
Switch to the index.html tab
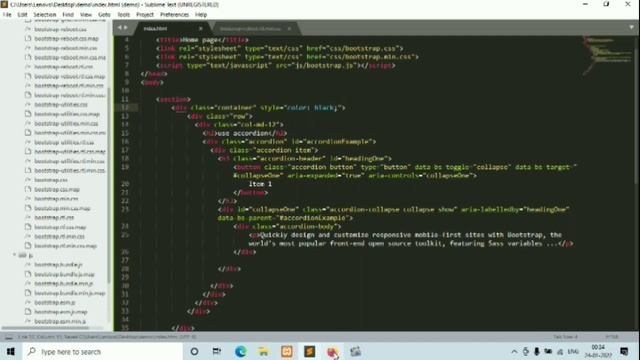pos(171,29)
